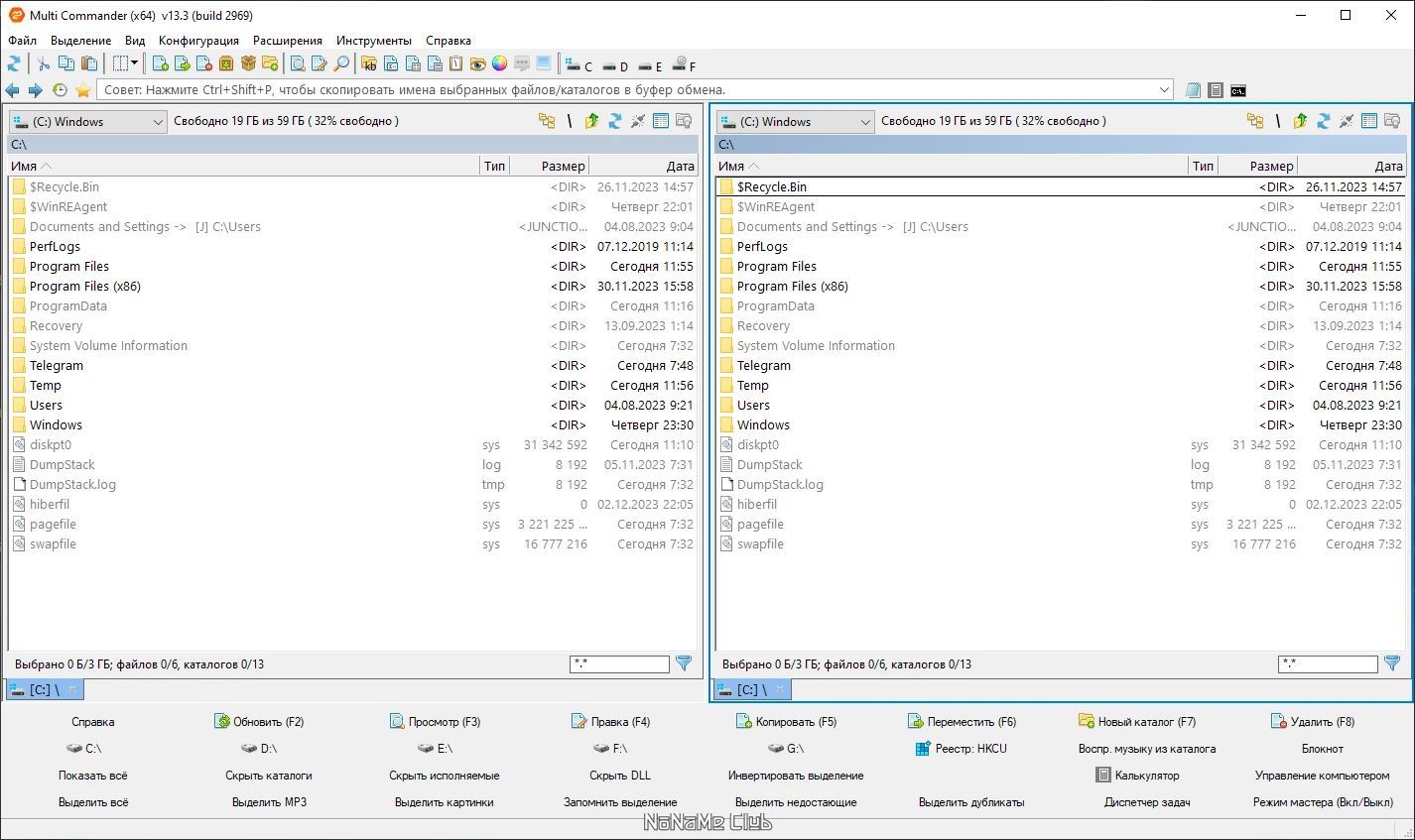The image size is (1415, 840).
Task: Click the blue Forward arrow icon
Action: 35,90
